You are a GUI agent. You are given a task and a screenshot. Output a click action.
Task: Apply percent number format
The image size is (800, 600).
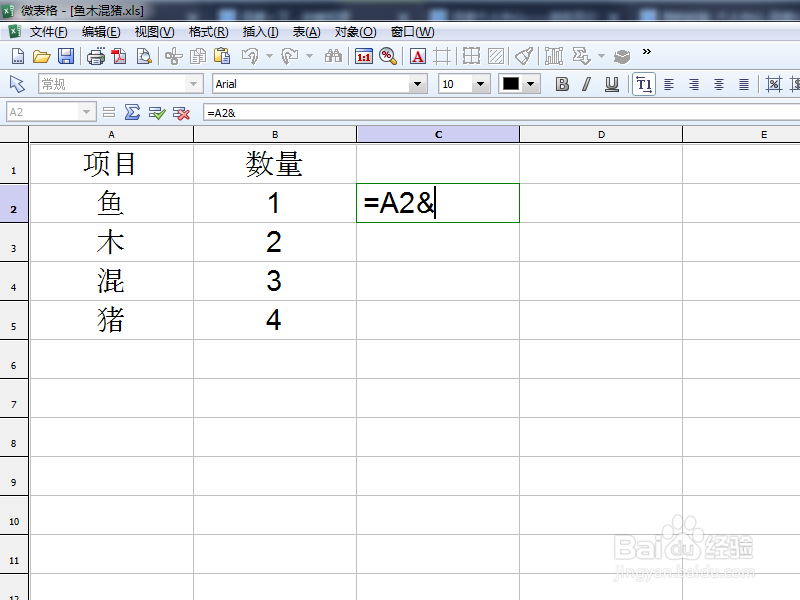click(x=773, y=84)
